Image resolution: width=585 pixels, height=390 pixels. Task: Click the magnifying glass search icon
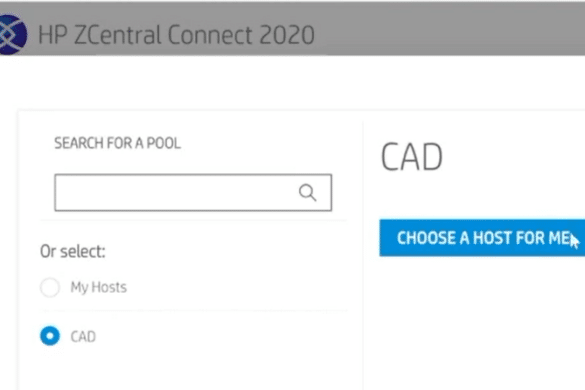click(307, 193)
